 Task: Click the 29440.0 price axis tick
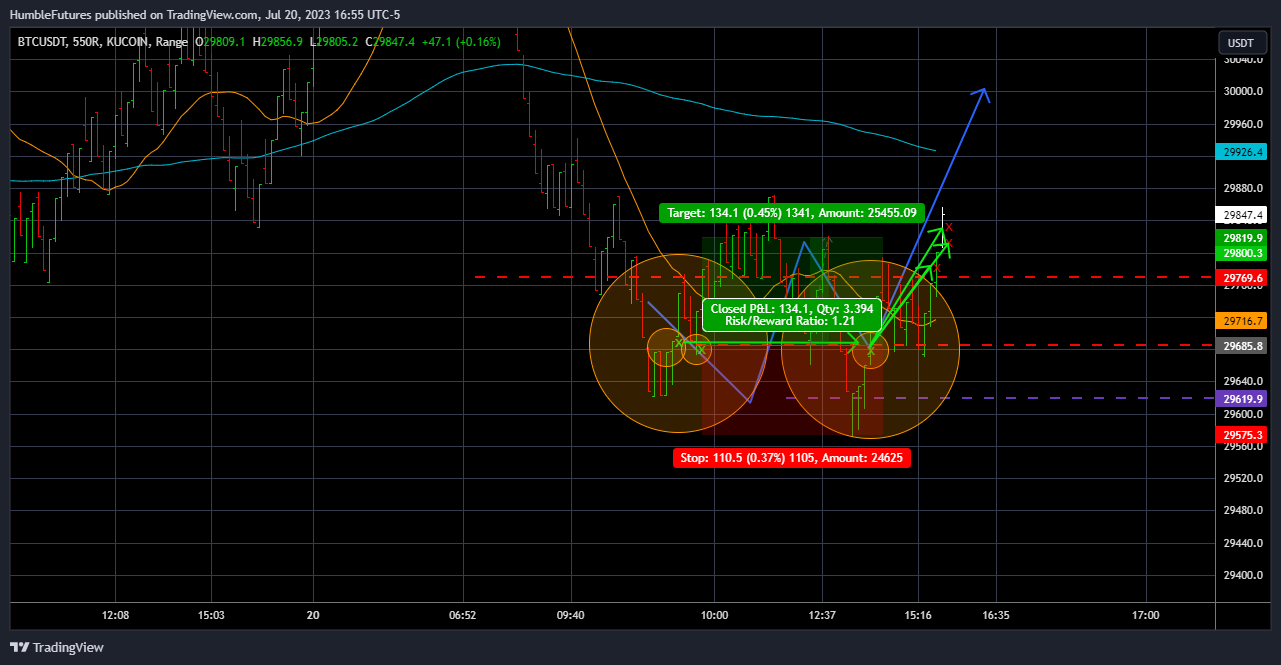[x=1243, y=543]
